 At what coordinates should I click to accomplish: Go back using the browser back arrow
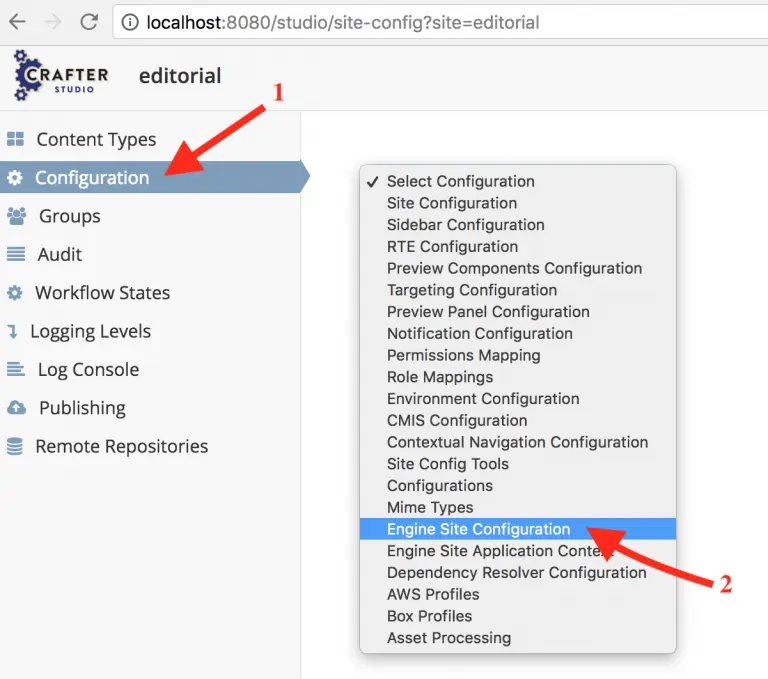click(17, 21)
